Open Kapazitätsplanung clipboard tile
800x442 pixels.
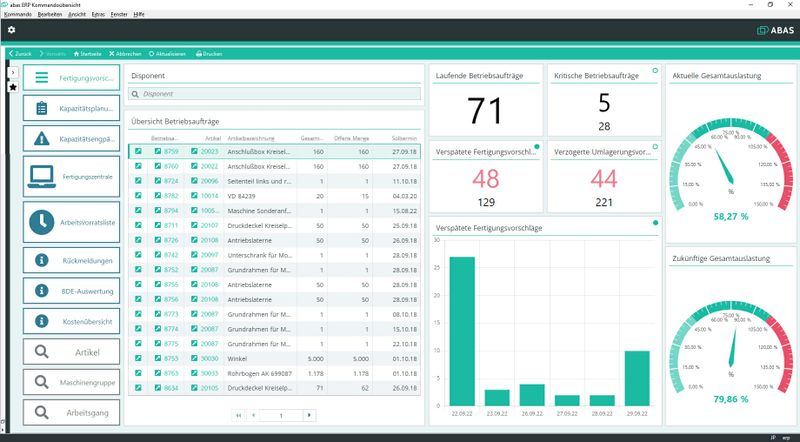coord(71,108)
